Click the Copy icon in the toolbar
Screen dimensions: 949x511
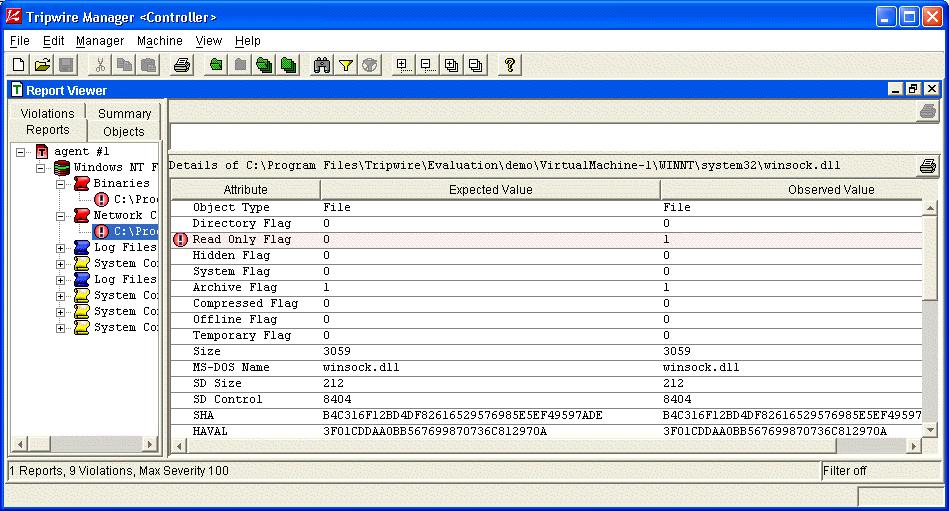pos(125,65)
